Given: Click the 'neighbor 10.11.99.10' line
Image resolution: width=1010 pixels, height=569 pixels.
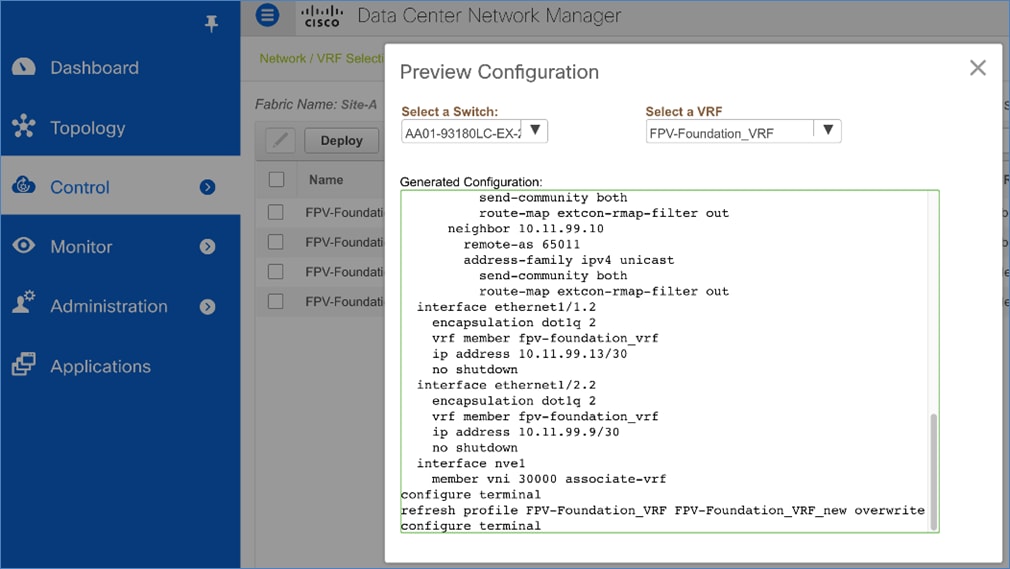Looking at the screenshot, I should click(x=526, y=229).
